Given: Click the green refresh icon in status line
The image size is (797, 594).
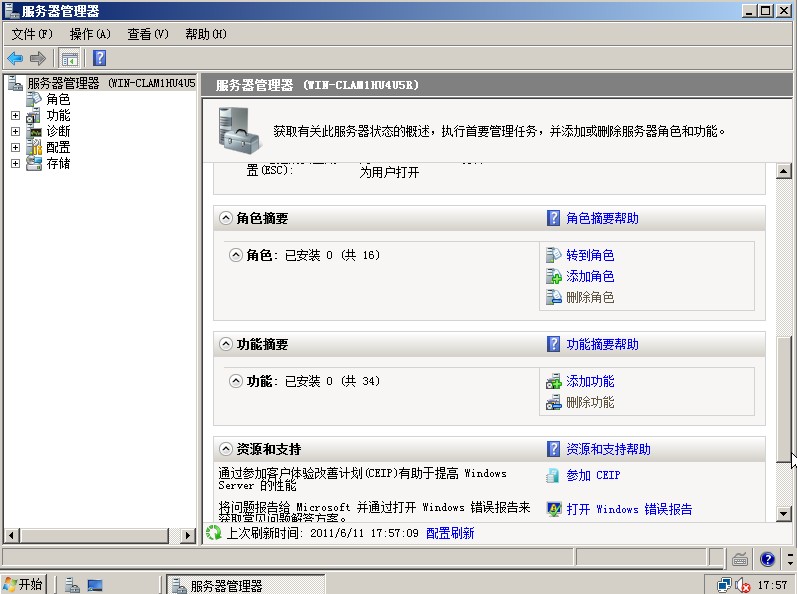Looking at the screenshot, I should click(x=213, y=533).
